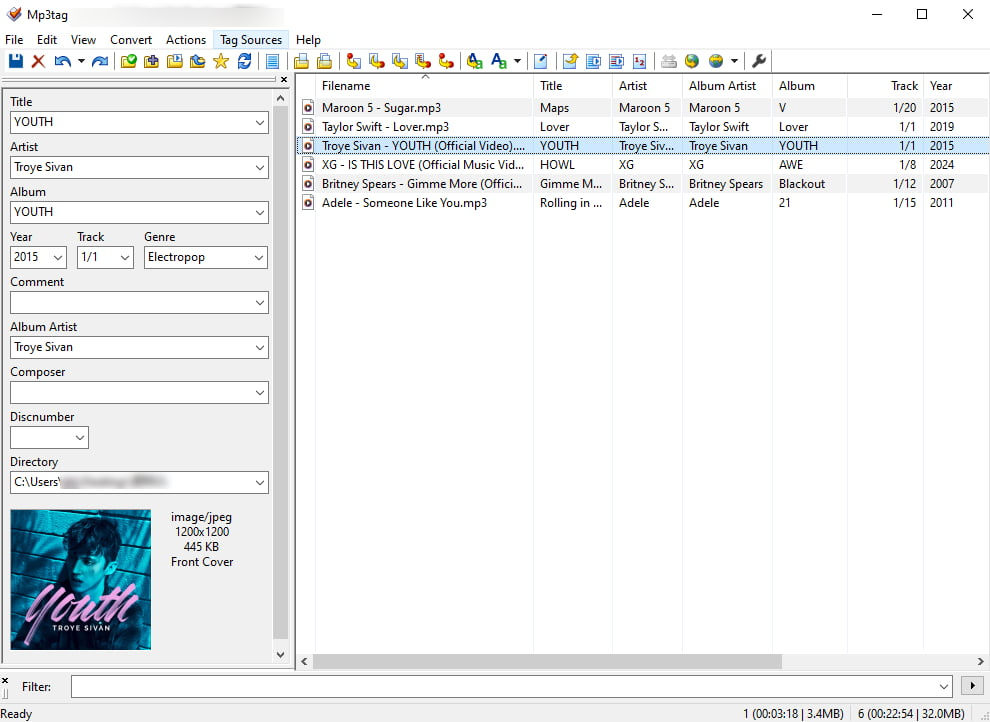Image resolution: width=990 pixels, height=722 pixels.
Task: Open the Auto-numbering wizard icon
Action: [x=640, y=62]
